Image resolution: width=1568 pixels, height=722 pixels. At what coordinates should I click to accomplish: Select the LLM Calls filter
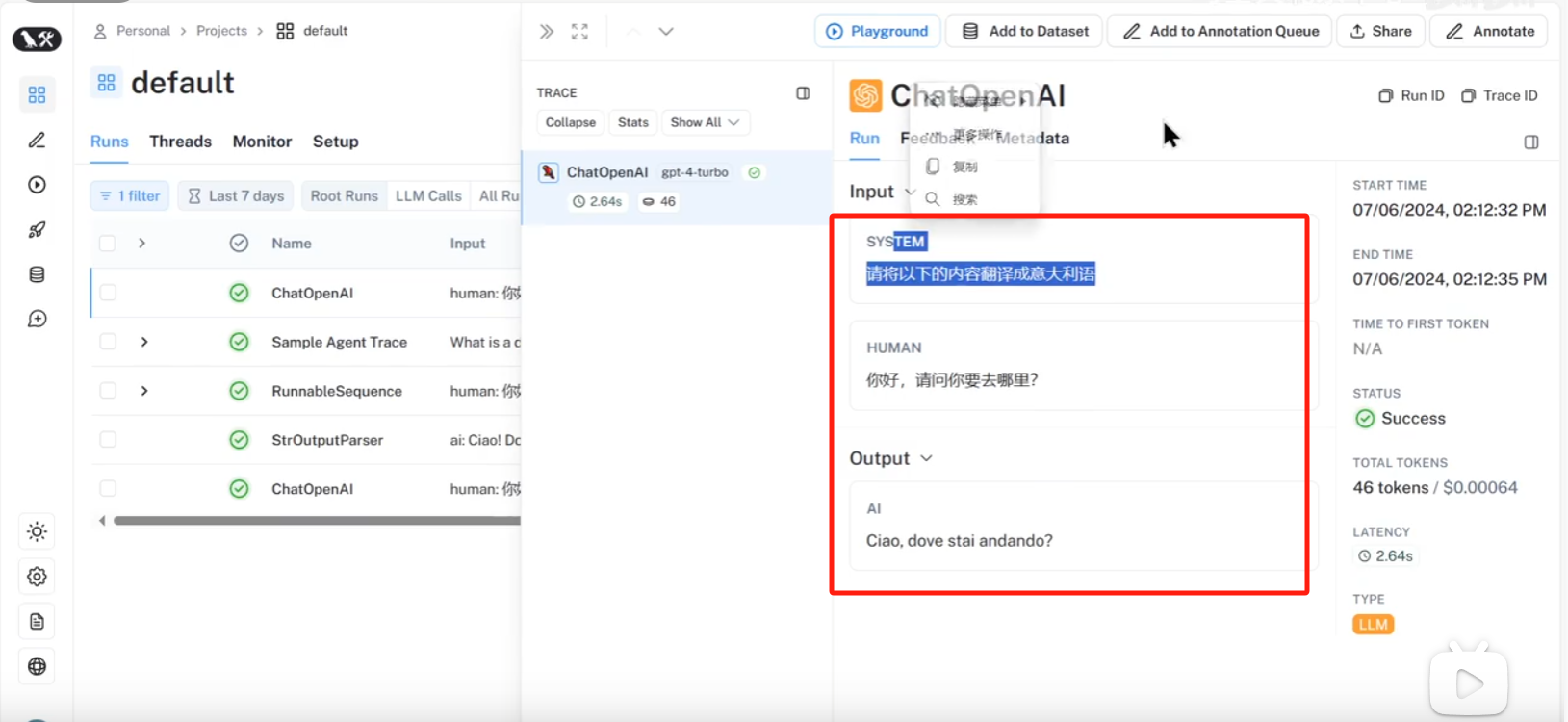[x=428, y=196]
